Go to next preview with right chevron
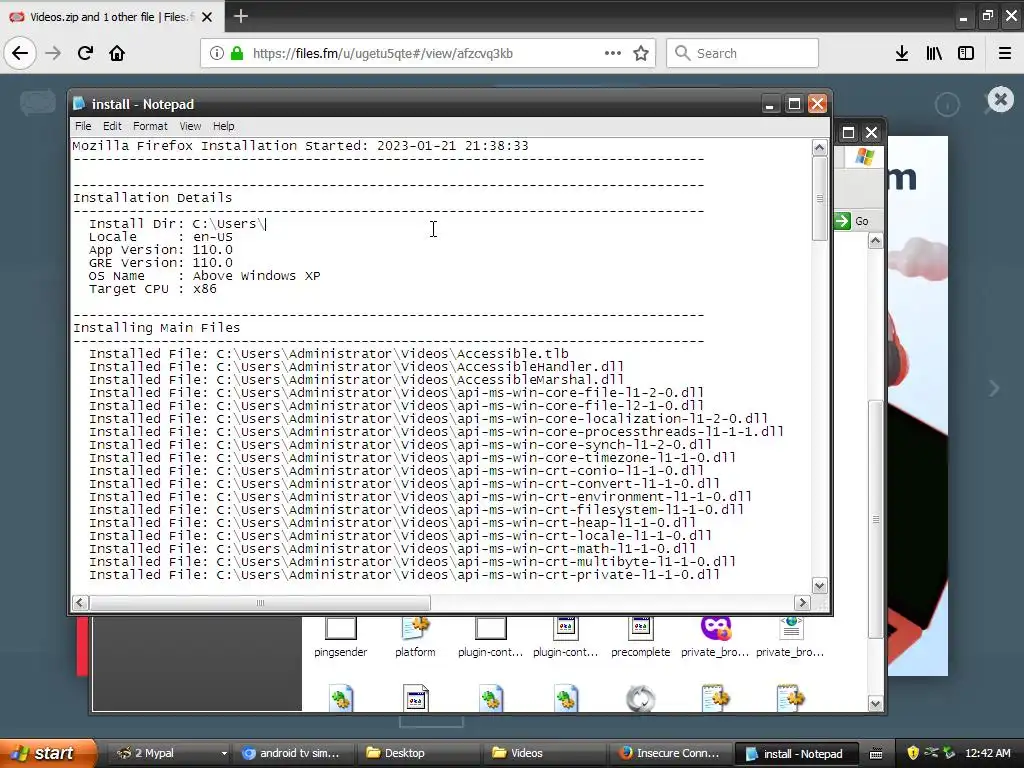This screenshot has width=1024, height=768. [994, 389]
